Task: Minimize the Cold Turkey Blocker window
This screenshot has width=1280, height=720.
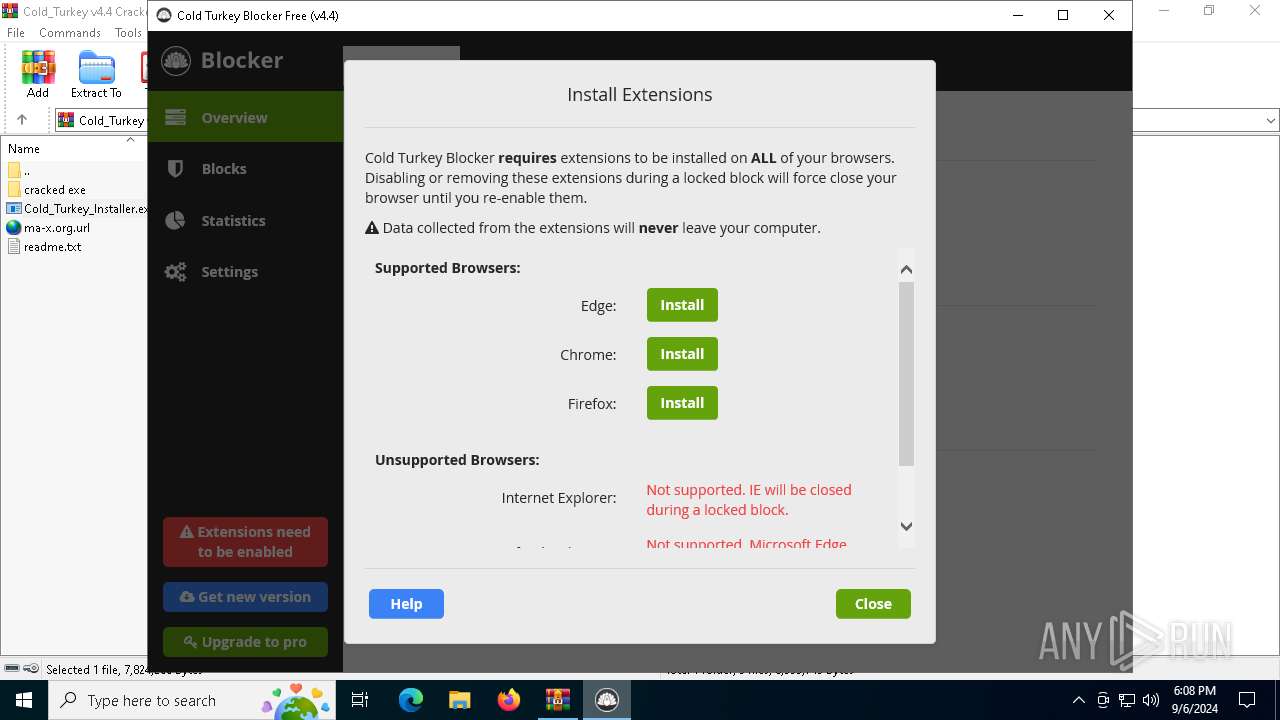Action: tap(1017, 15)
